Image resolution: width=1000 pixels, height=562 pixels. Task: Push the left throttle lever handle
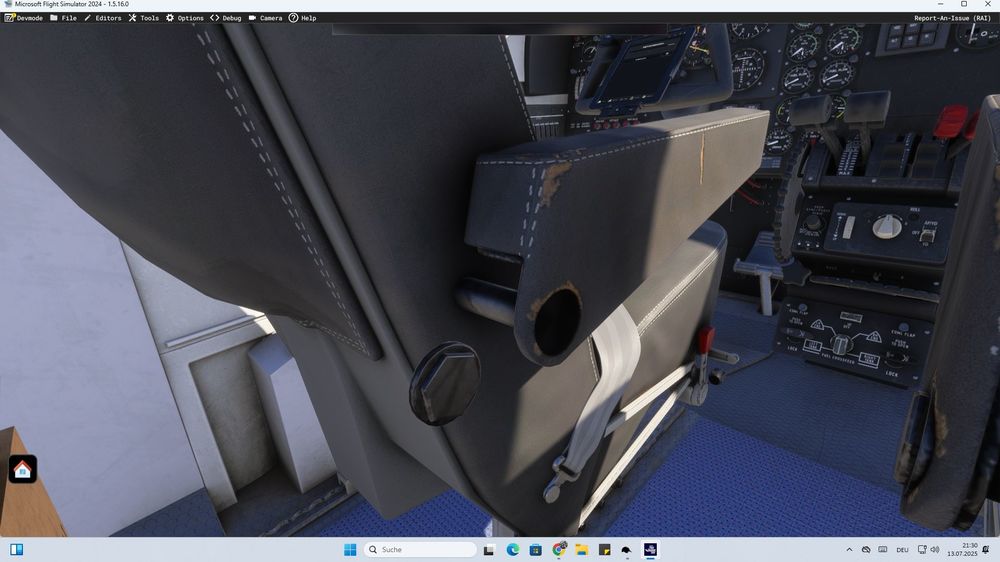pyautogui.click(x=810, y=110)
